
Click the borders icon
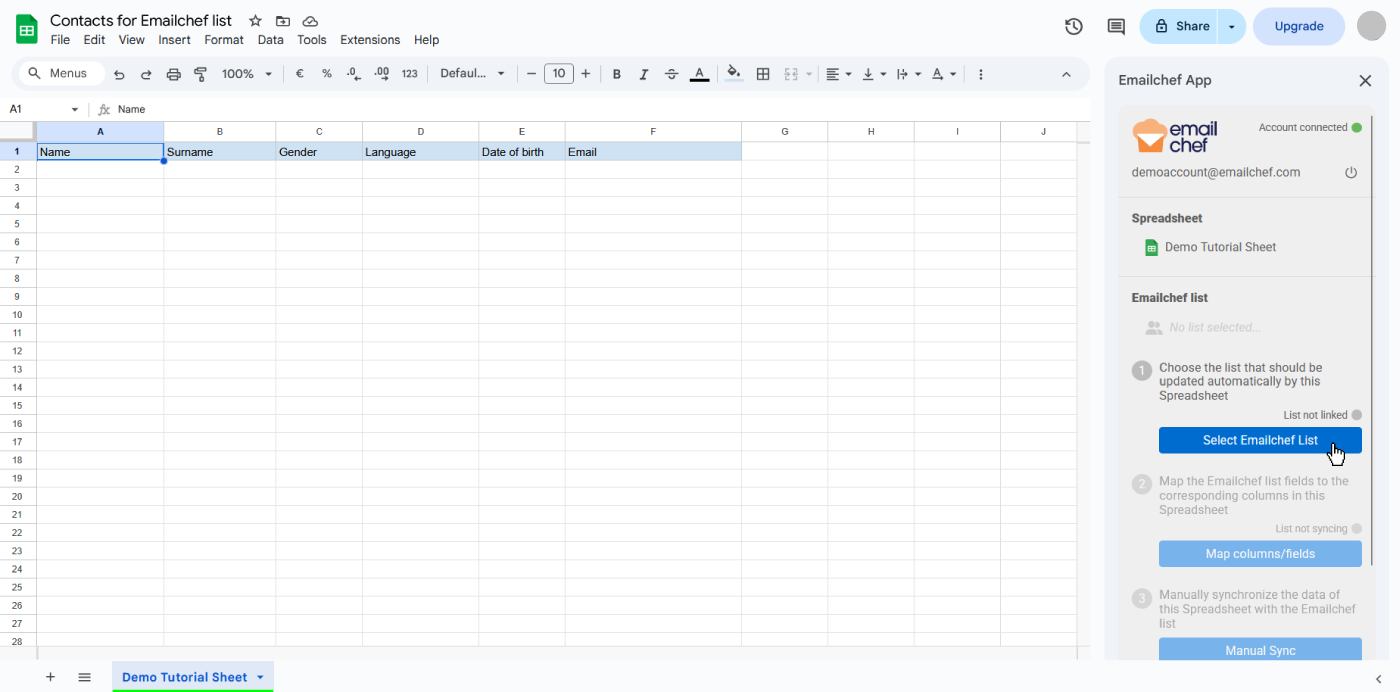(x=763, y=74)
